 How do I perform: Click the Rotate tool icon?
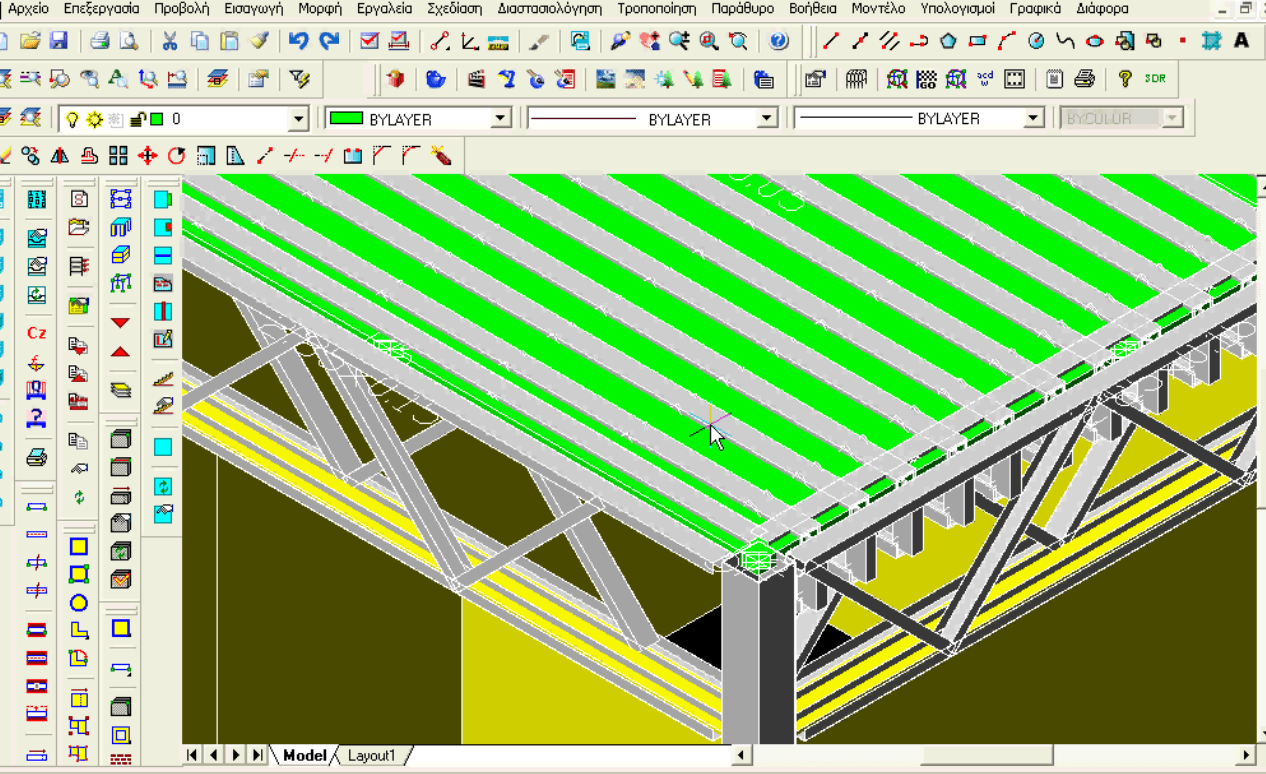[x=177, y=155]
